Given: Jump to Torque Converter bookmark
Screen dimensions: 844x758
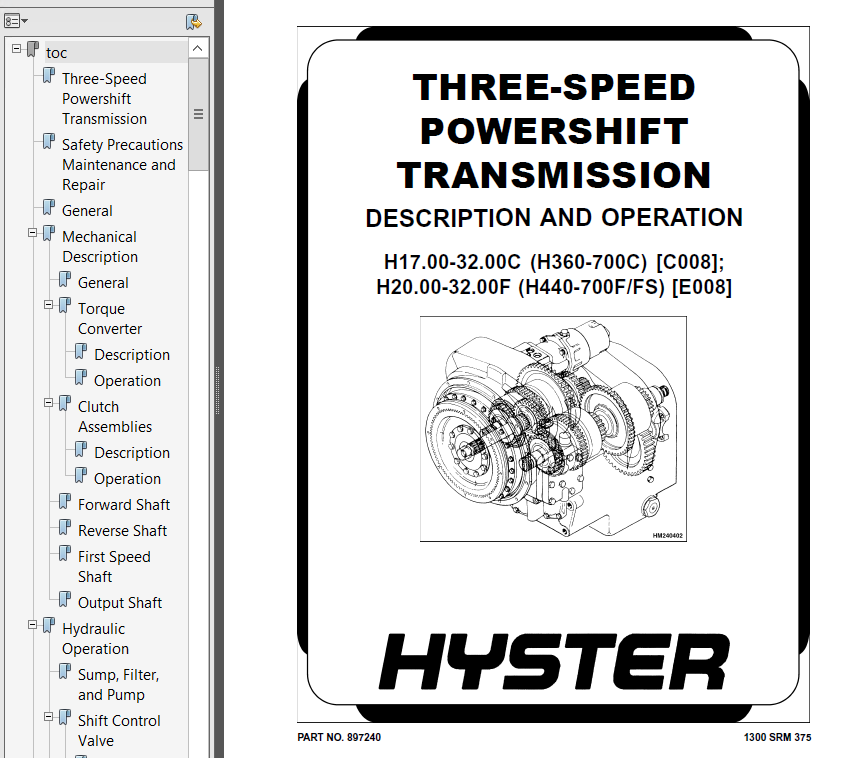Looking at the screenshot, I should pyautogui.click(x=110, y=319).
